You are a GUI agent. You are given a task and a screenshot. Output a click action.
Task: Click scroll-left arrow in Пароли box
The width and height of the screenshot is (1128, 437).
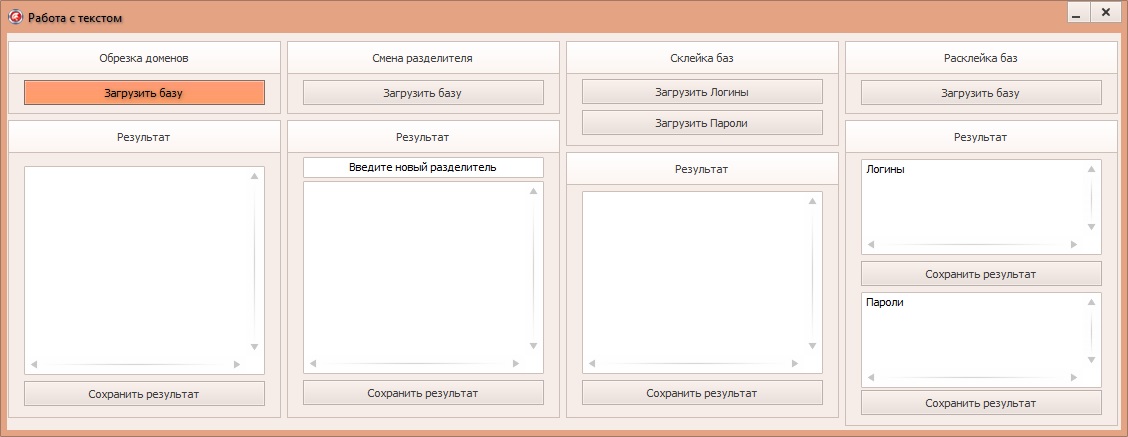click(870, 377)
